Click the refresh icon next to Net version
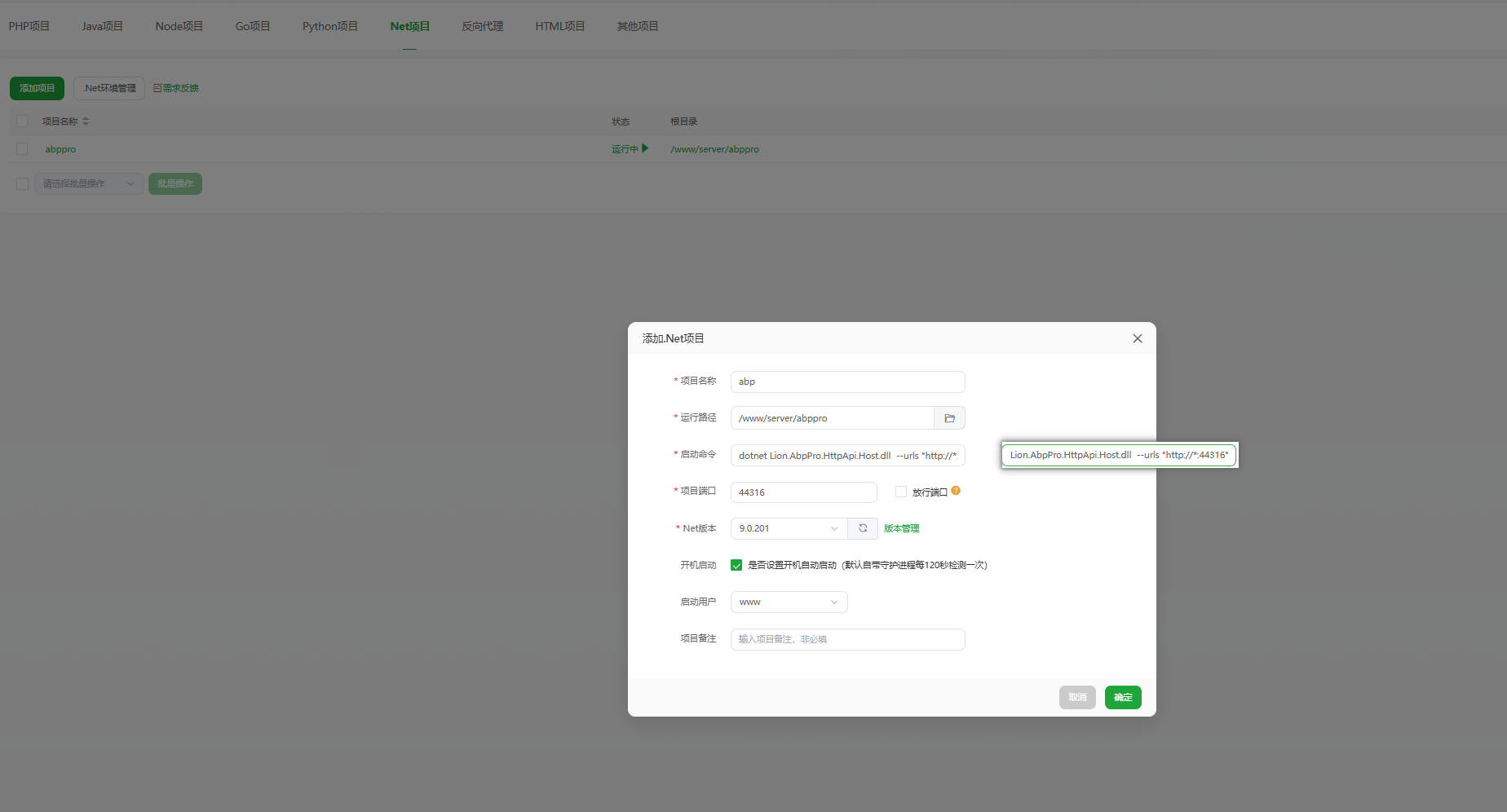Viewport: 1507px width, 812px height. click(x=863, y=528)
